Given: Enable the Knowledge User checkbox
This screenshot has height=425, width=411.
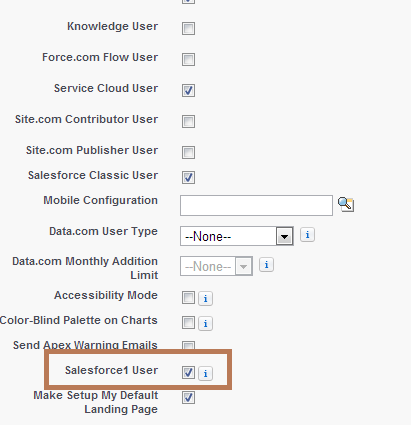Looking at the screenshot, I should [188, 28].
